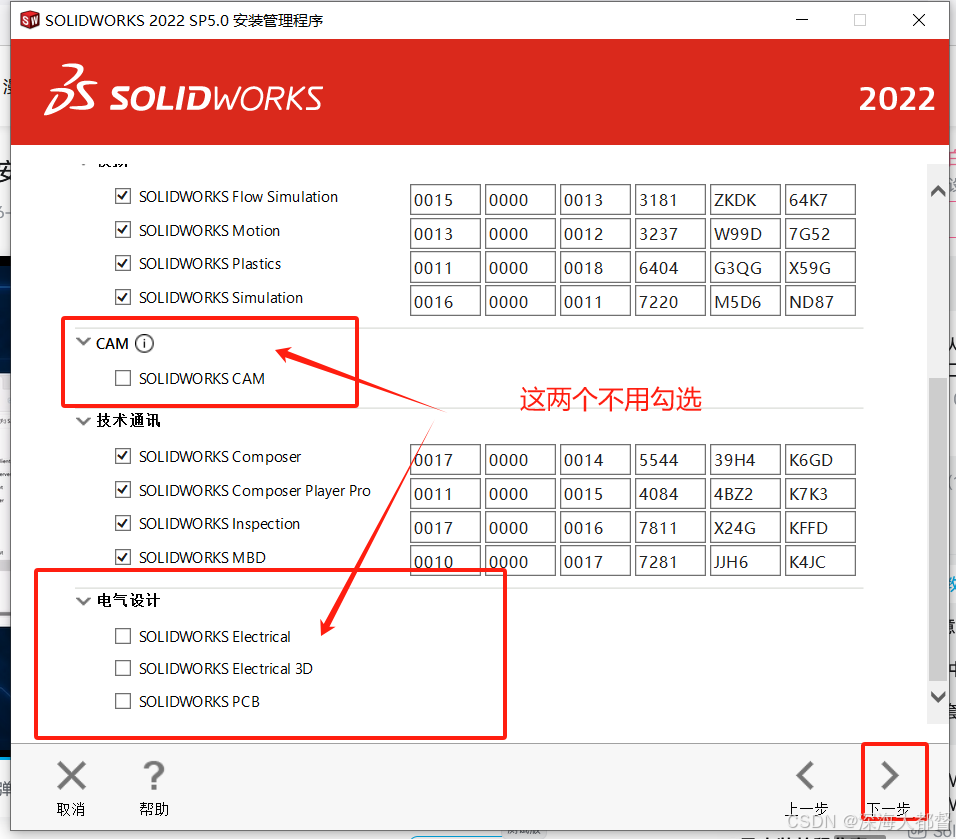The height and width of the screenshot is (839, 956).
Task: Click Simulation serial field M5D6
Action: [745, 302]
